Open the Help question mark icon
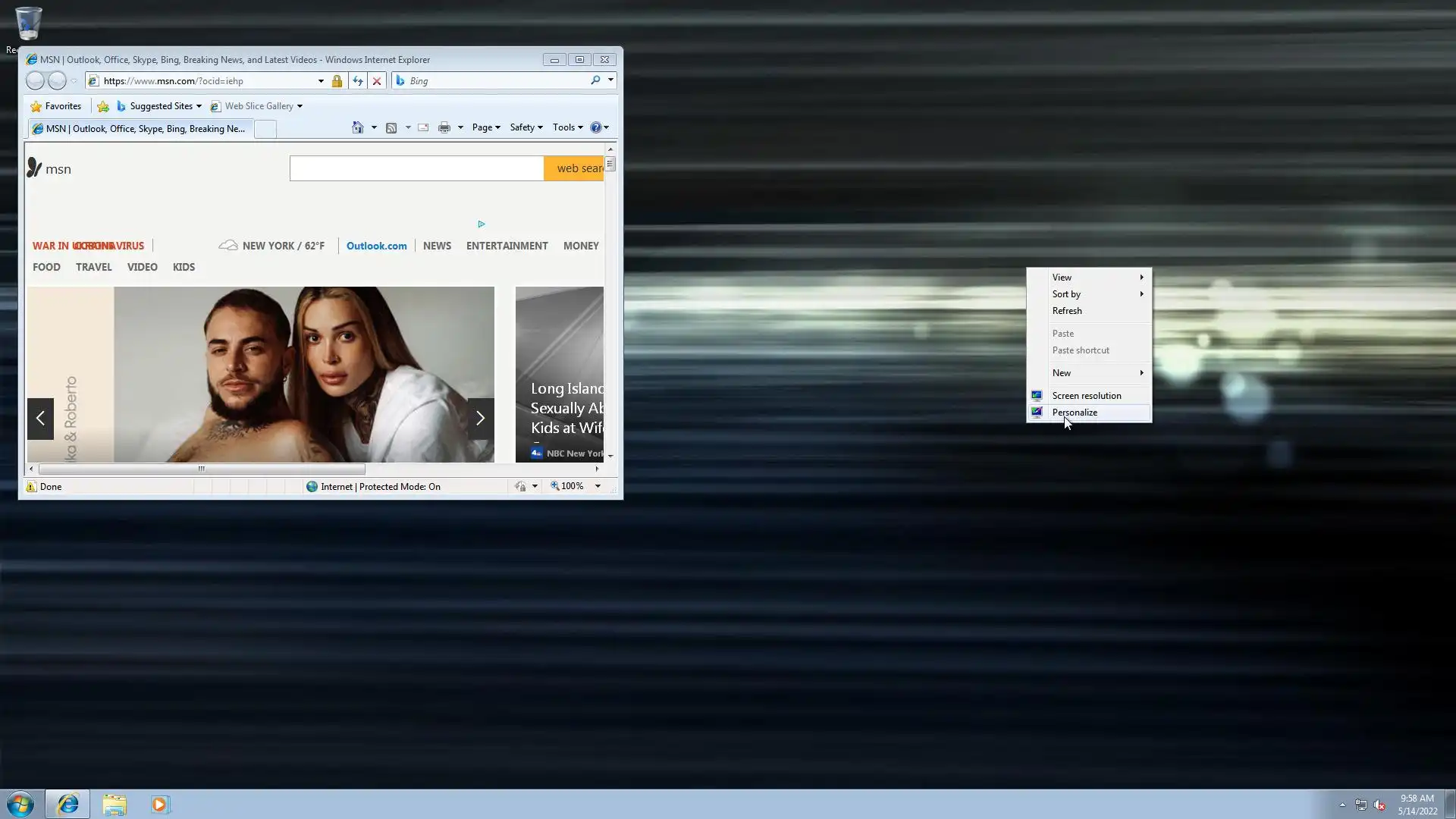Image resolution: width=1456 pixels, height=819 pixels. pos(596,127)
